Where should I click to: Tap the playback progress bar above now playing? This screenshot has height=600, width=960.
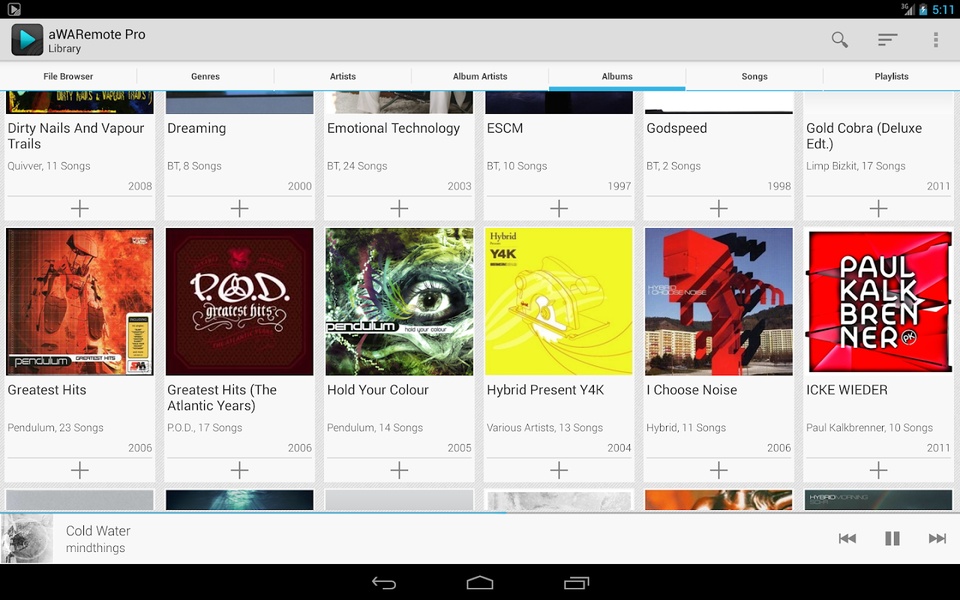tap(480, 512)
